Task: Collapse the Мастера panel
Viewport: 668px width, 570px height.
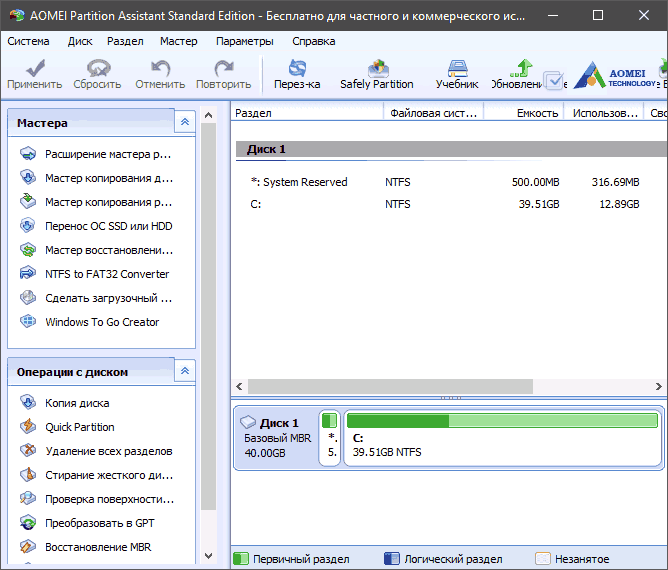Action: [x=185, y=122]
